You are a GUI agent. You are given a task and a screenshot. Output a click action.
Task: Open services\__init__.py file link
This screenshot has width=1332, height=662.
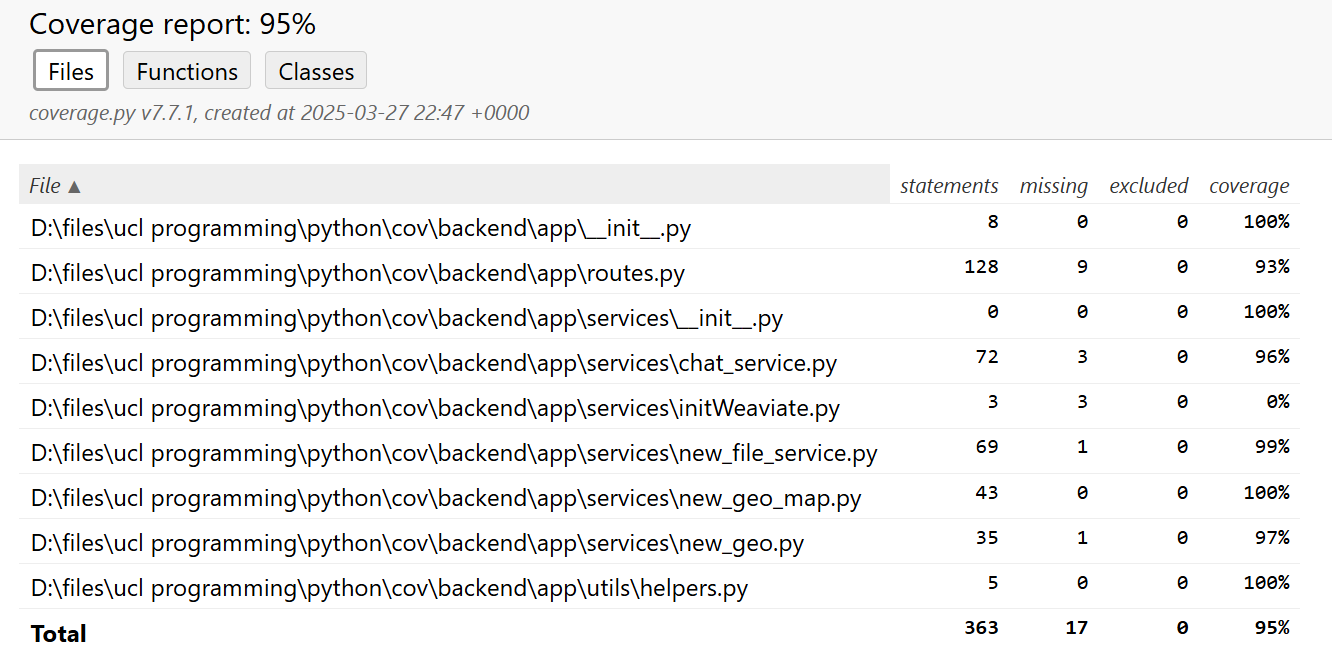coord(407,318)
